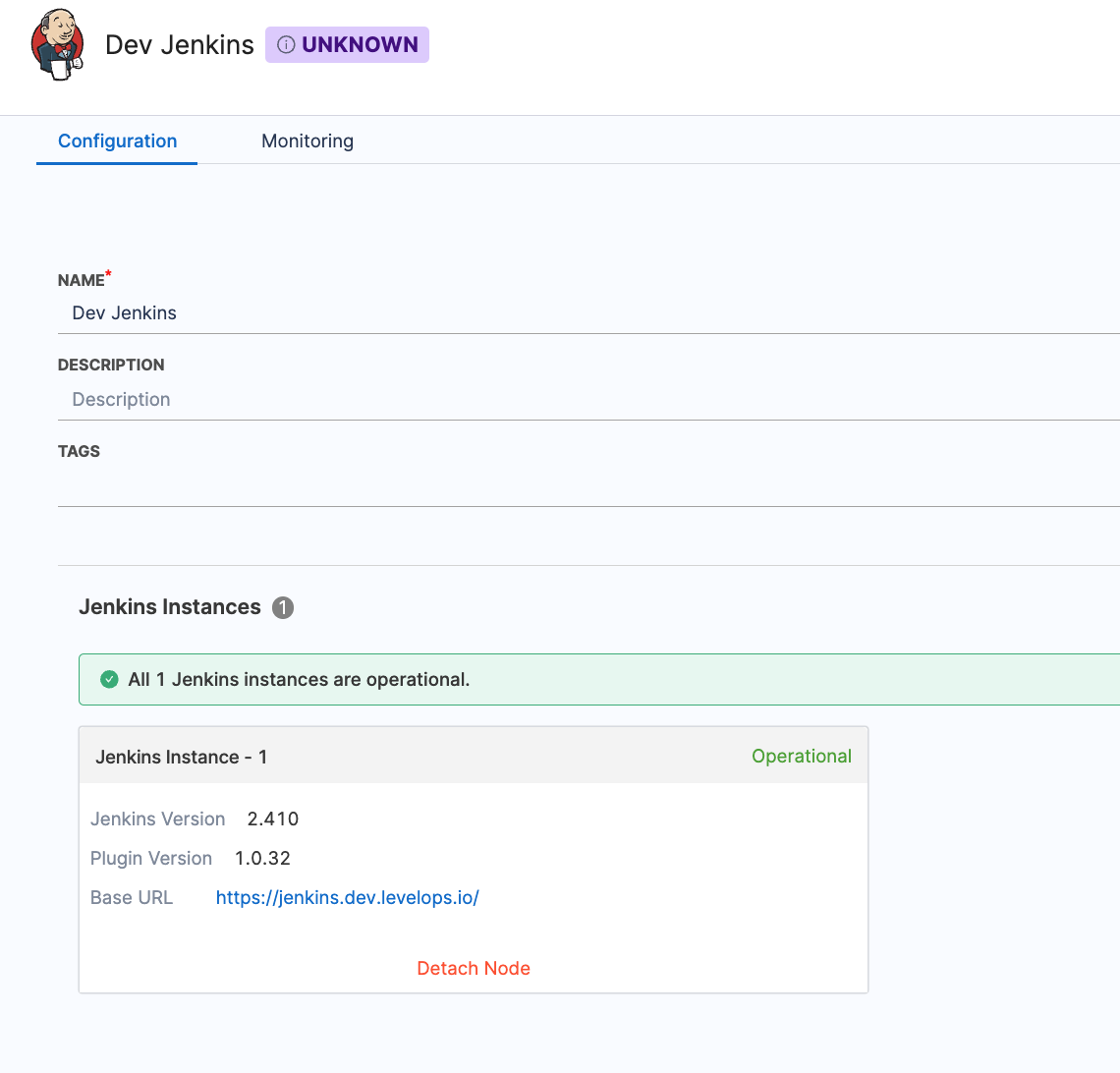The height and width of the screenshot is (1073, 1120).
Task: Click the Jenkins Instances section heading
Action: (x=170, y=607)
